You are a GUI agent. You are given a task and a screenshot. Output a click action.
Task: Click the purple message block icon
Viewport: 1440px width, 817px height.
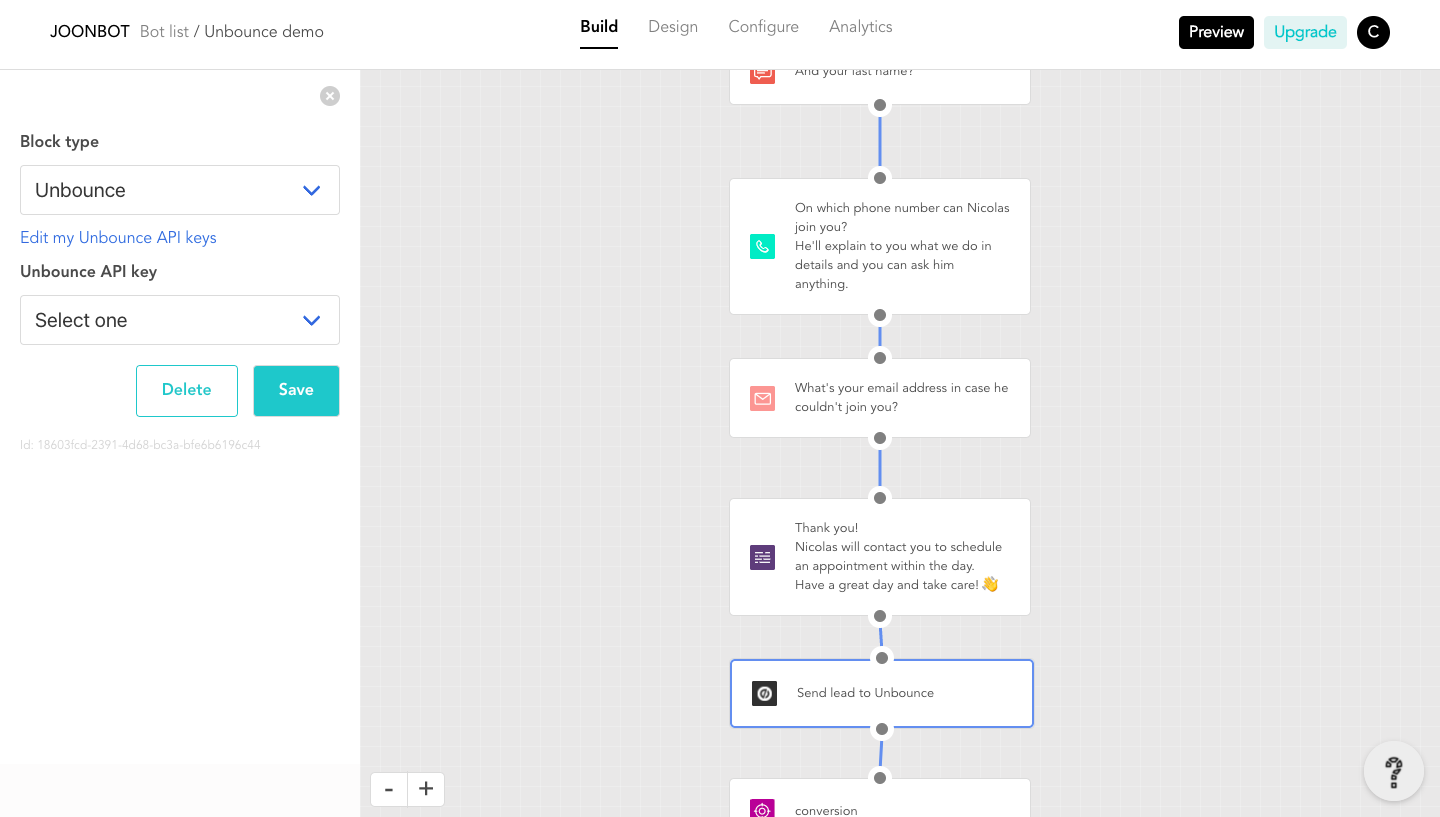(762, 557)
